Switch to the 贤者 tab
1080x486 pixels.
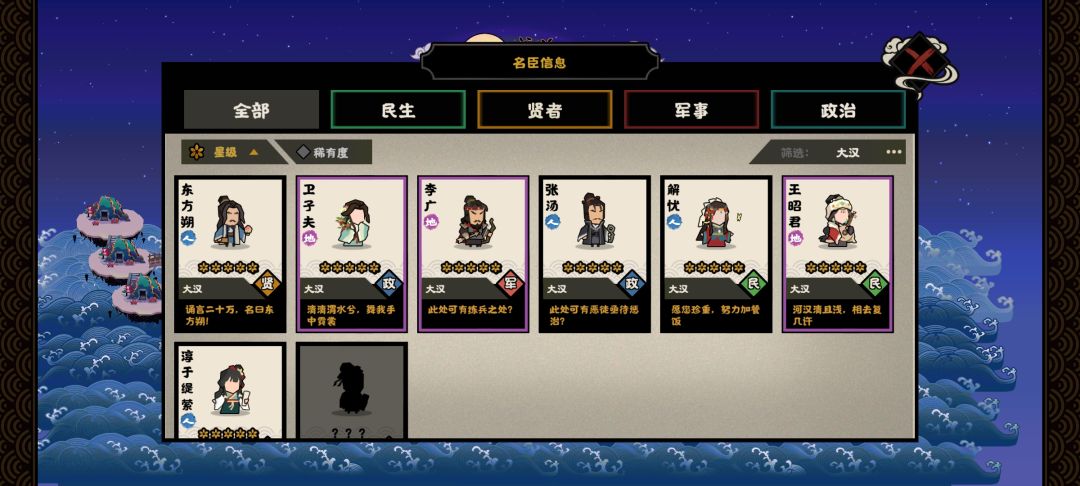[x=545, y=109]
